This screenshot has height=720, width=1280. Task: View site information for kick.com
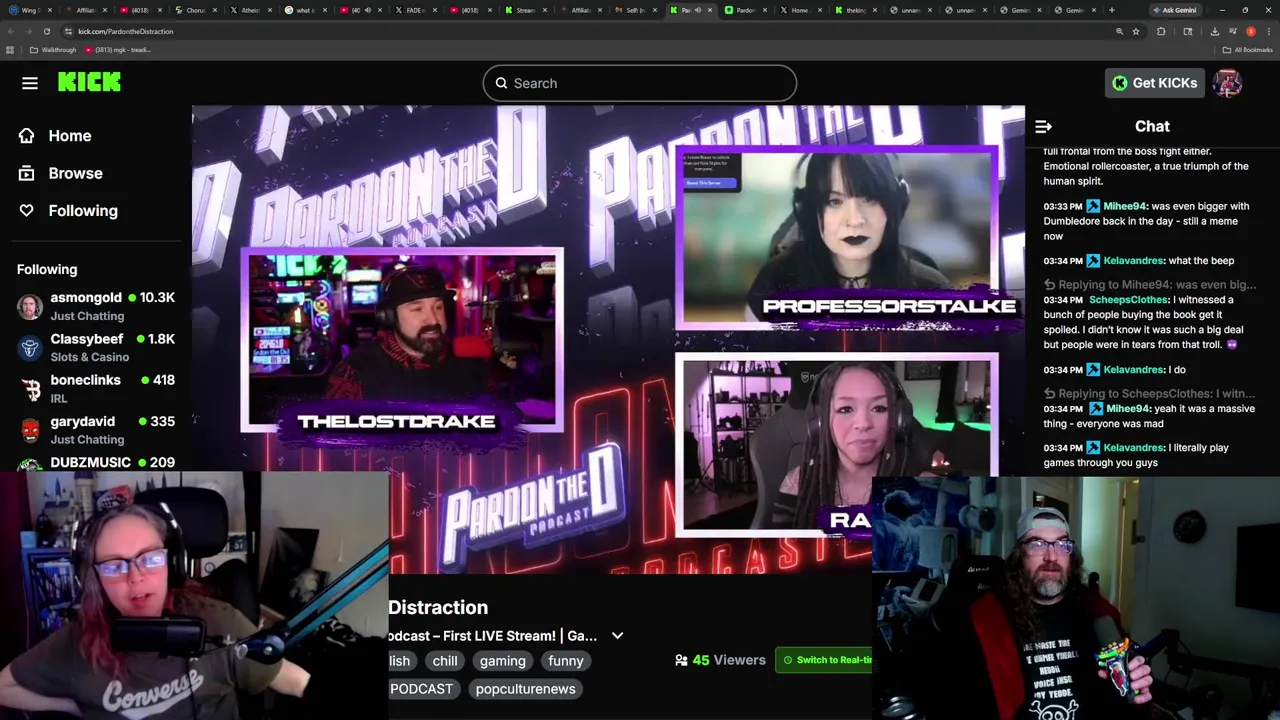coord(67,31)
